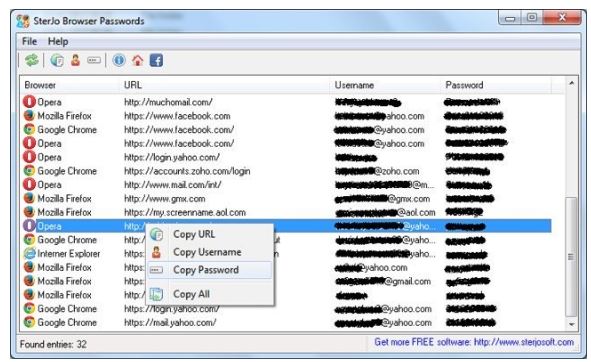Click the vertical scrollbar thumb
The image size is (591, 362).
pos(571,257)
